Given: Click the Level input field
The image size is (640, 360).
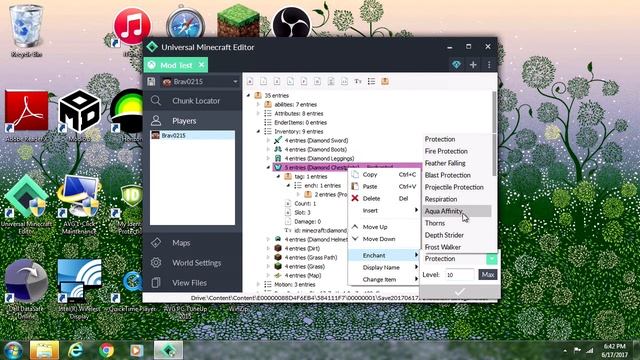Looking at the screenshot, I should click(459, 275).
